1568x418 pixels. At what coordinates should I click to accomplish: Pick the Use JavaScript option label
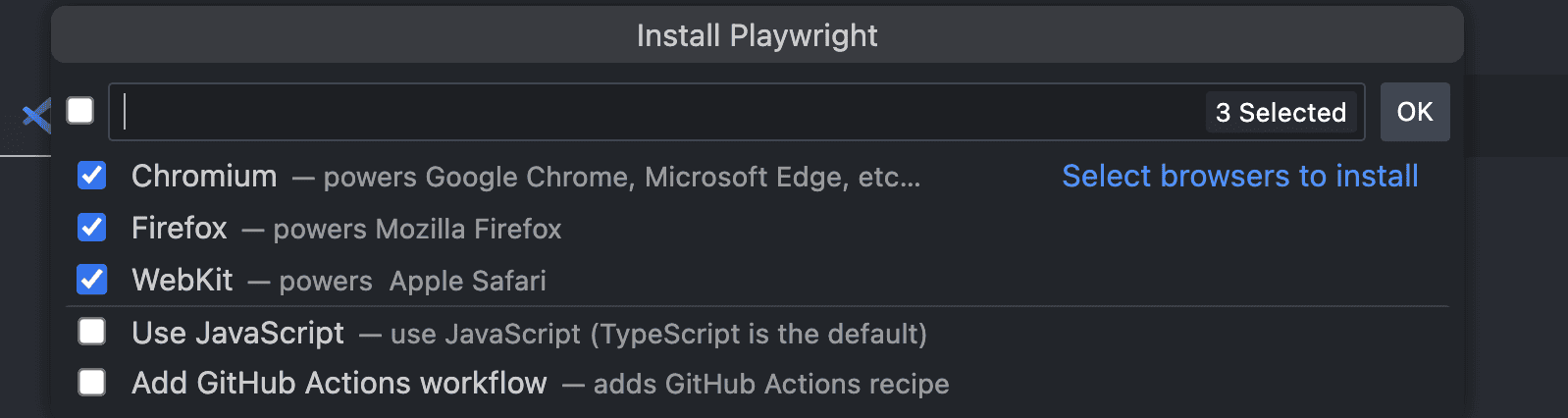coord(238,333)
